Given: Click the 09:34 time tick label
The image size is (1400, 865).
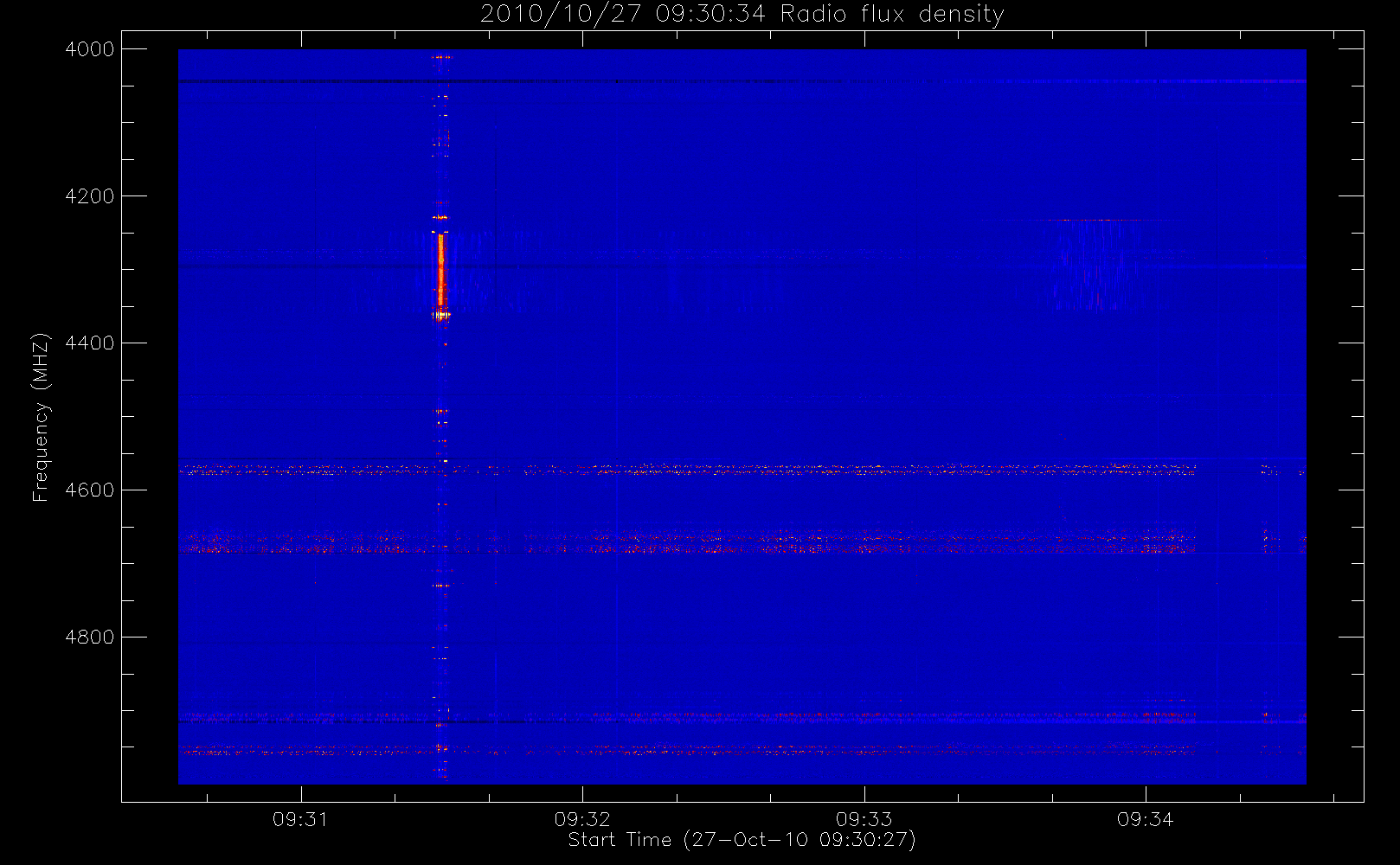Looking at the screenshot, I should coord(1146,819).
